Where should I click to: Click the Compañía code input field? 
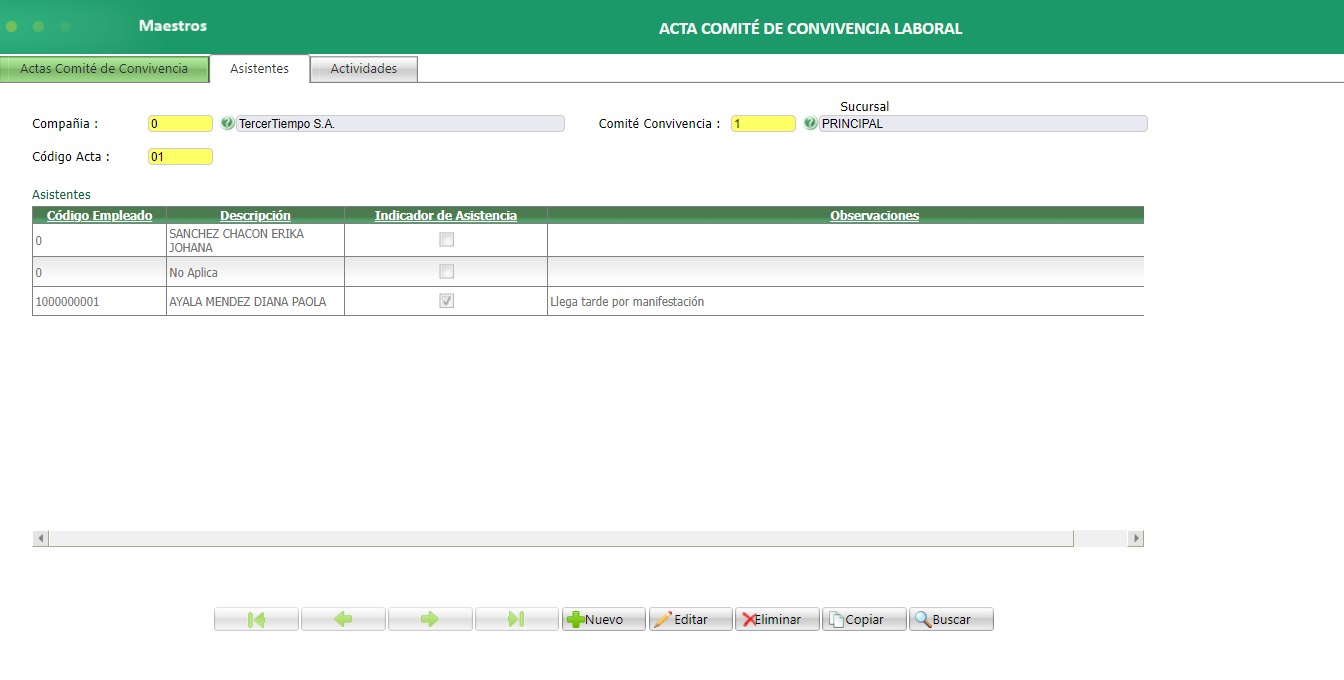click(180, 124)
